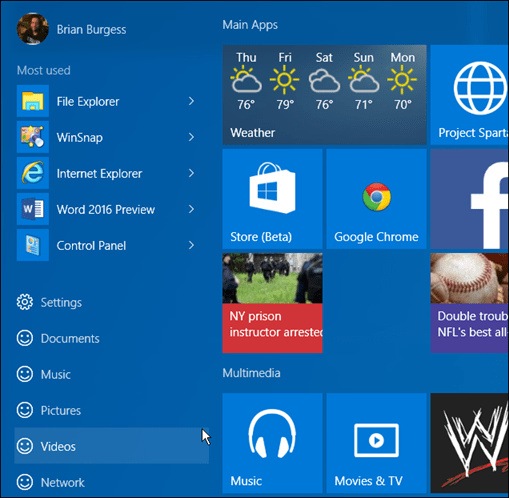This screenshot has height=498, width=509.
Task: Open the File Explorer folder icon
Action: 33,101
